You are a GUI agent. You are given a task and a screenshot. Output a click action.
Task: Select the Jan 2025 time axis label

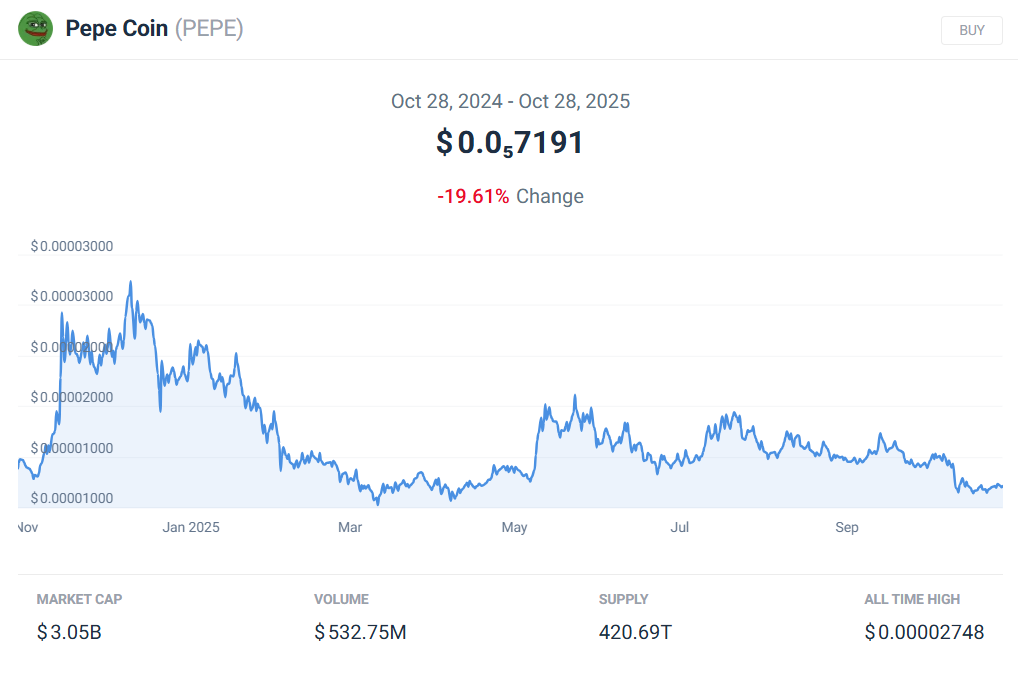pos(191,527)
